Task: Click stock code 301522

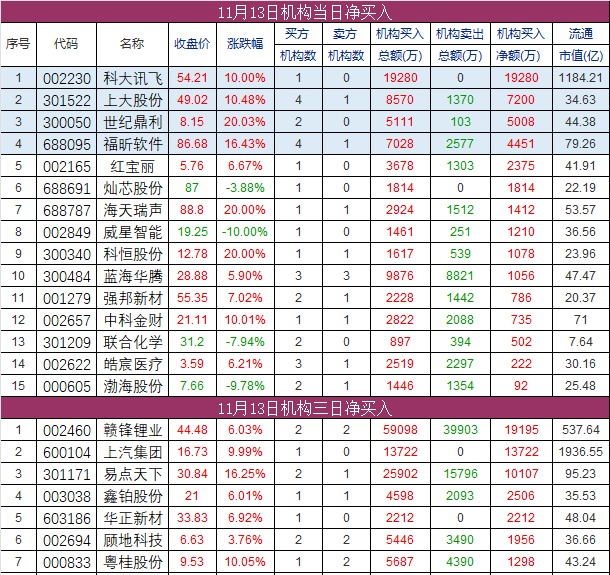Action: pyautogui.click(x=67, y=101)
